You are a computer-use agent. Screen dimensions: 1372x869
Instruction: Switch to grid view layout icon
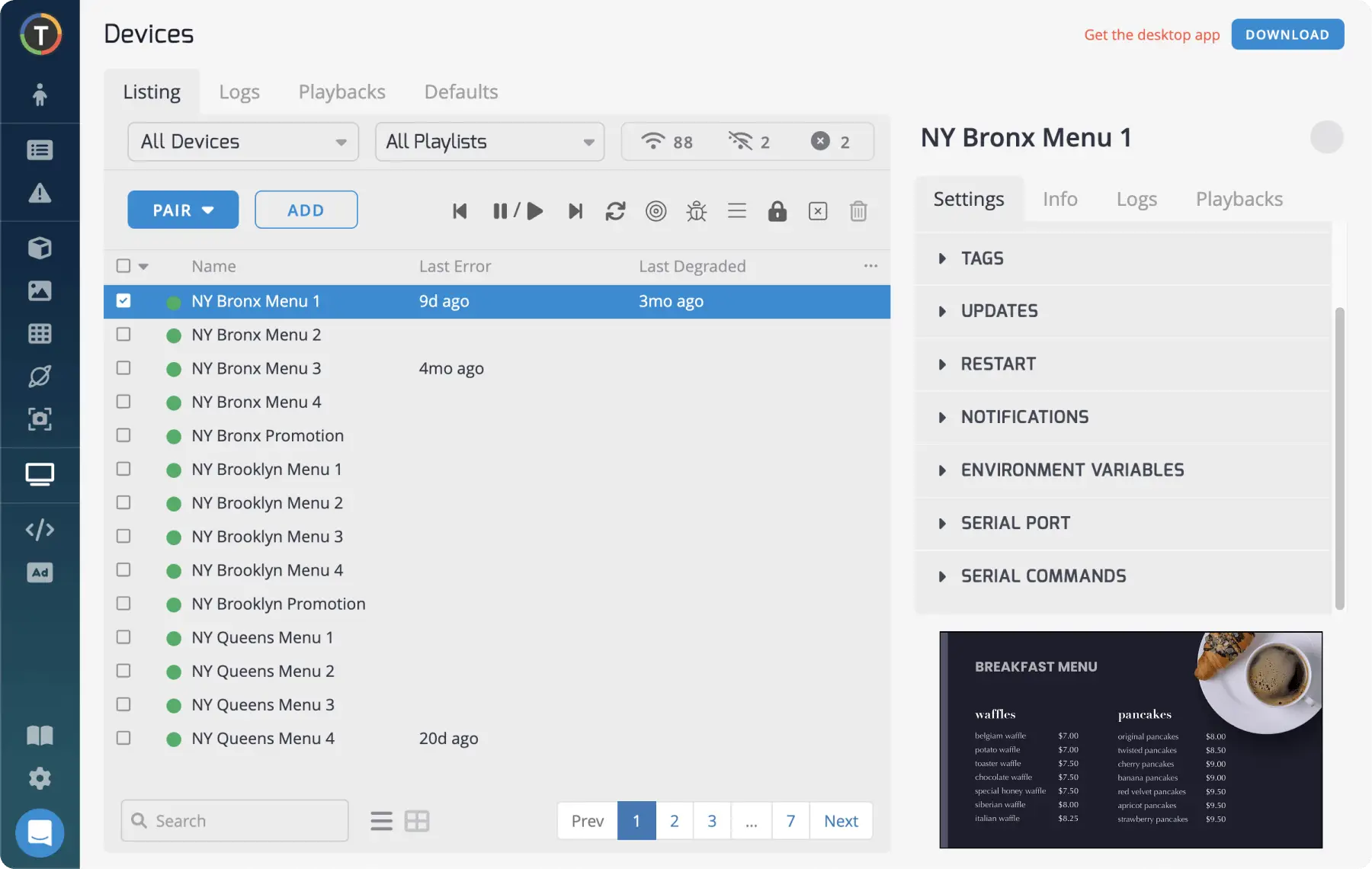pyautogui.click(x=417, y=821)
